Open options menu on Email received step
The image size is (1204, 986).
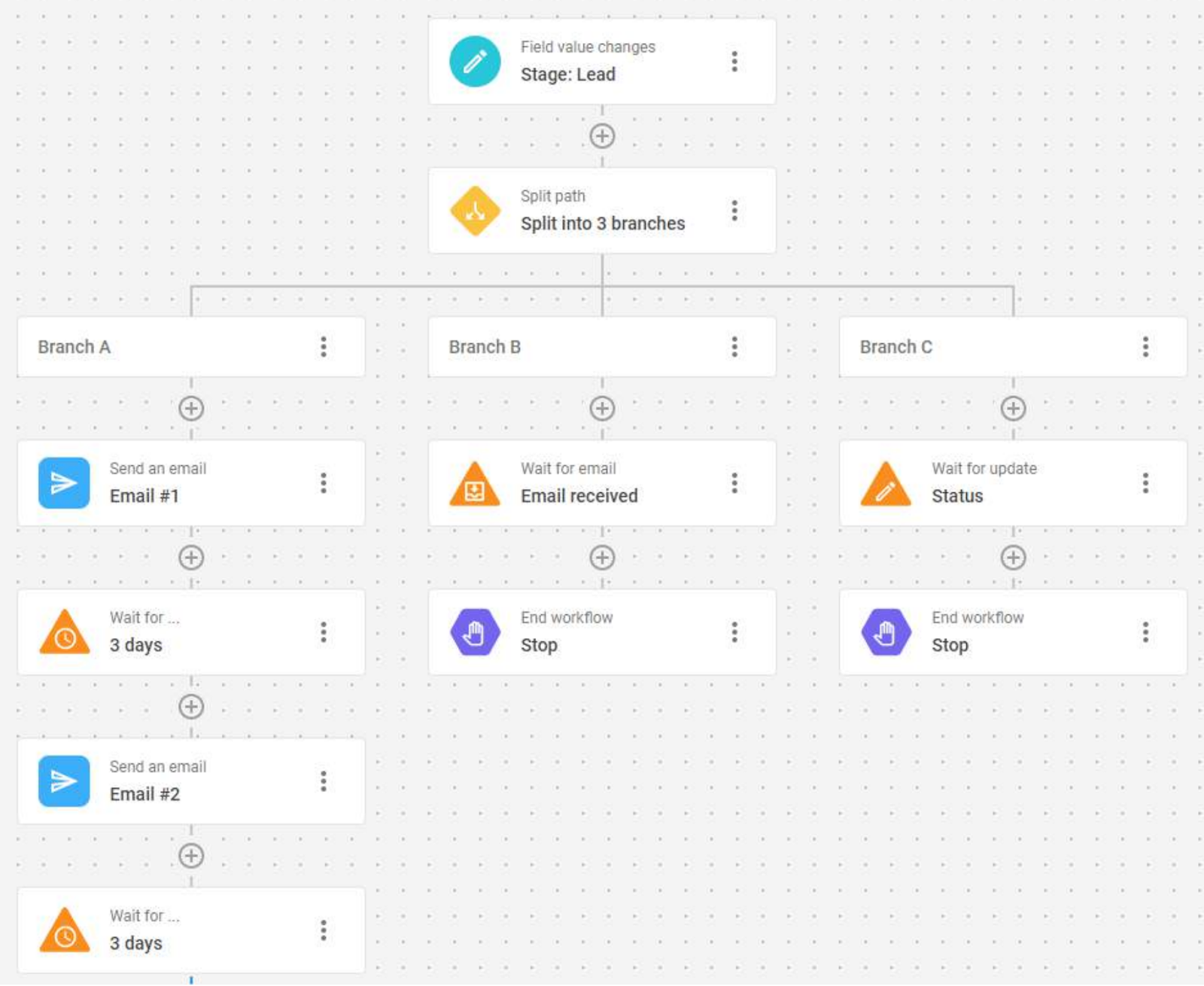(x=734, y=483)
